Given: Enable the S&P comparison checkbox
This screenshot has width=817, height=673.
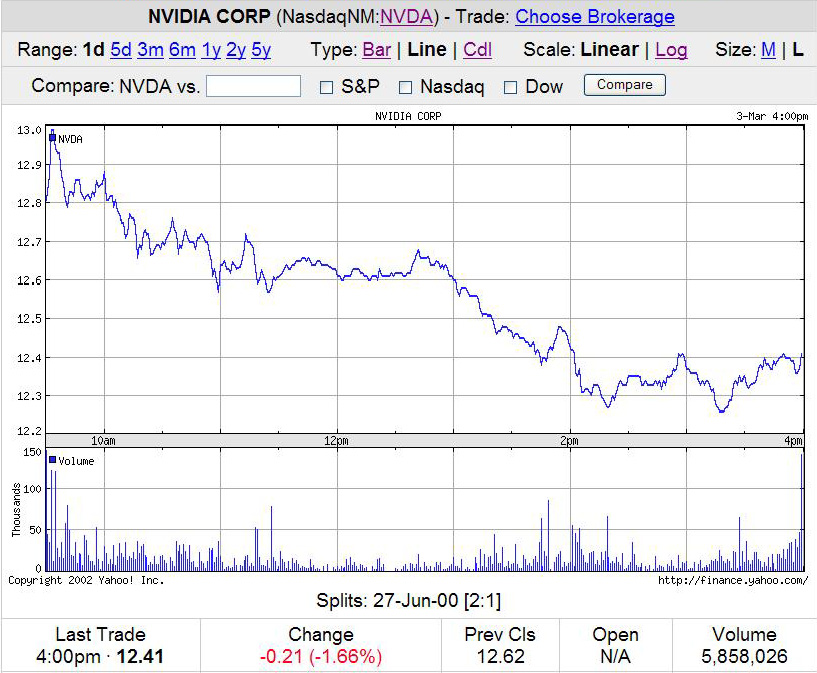Looking at the screenshot, I should pos(326,87).
